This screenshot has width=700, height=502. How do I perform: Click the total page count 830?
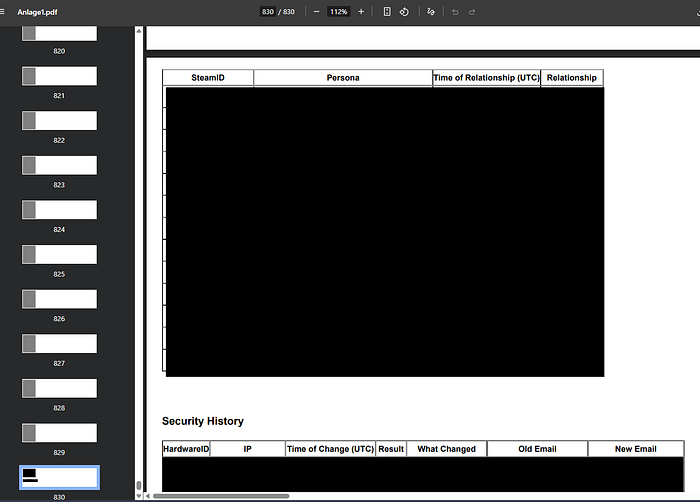(289, 12)
